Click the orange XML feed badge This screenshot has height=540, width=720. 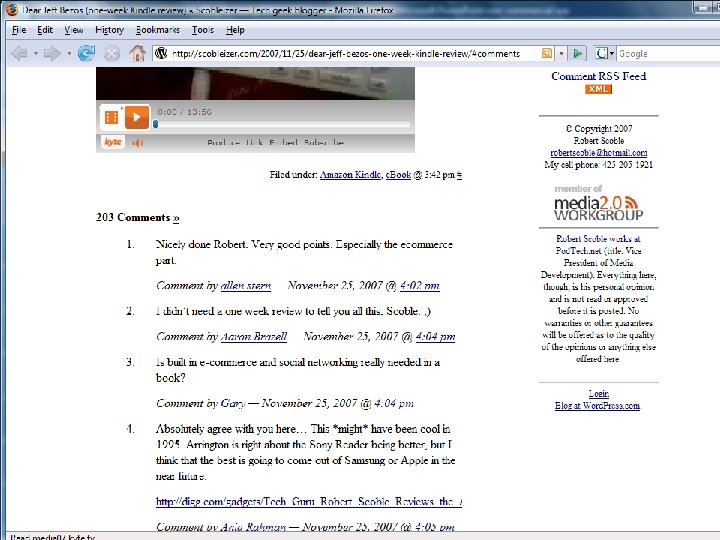[x=598, y=89]
